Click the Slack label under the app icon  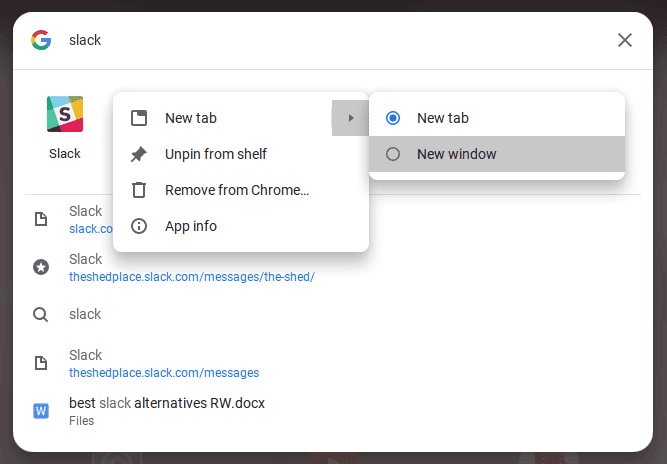(65, 154)
